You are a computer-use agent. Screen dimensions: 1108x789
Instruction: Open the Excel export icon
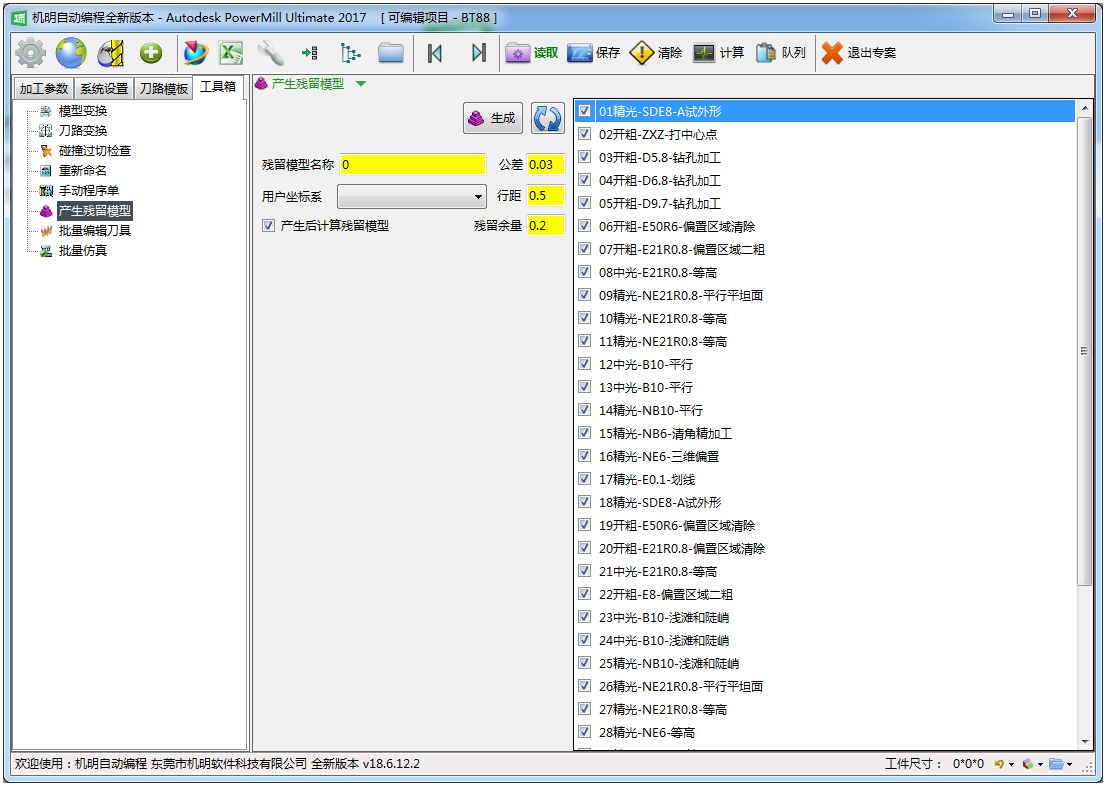point(231,53)
